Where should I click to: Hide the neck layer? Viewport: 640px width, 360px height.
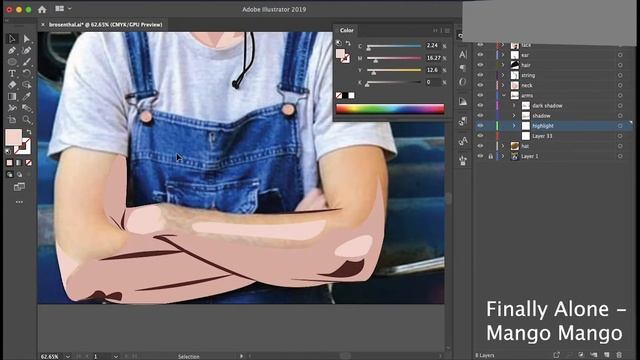pyautogui.click(x=480, y=85)
